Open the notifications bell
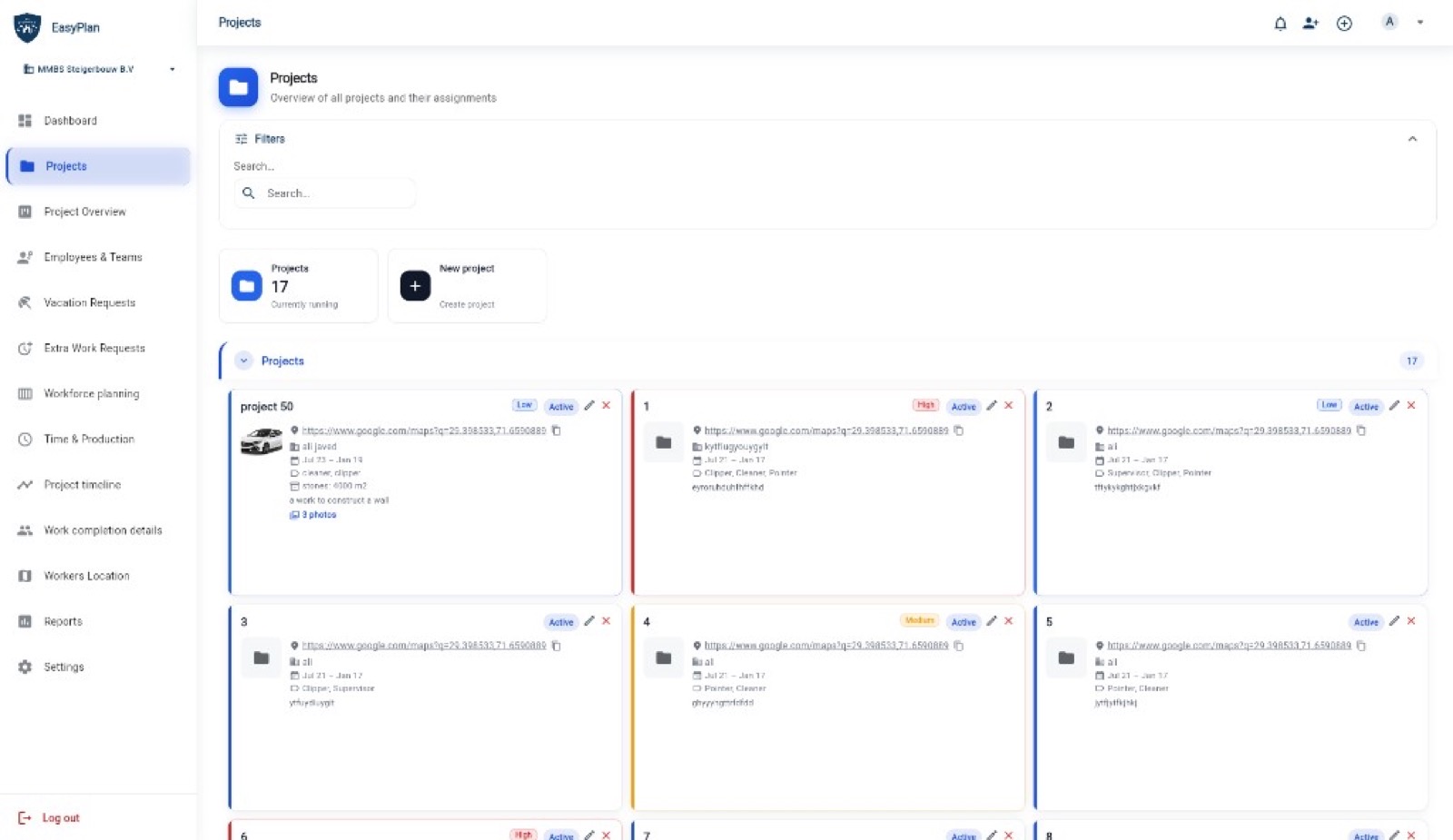Viewport: 1453px width, 840px height. pos(1280,24)
